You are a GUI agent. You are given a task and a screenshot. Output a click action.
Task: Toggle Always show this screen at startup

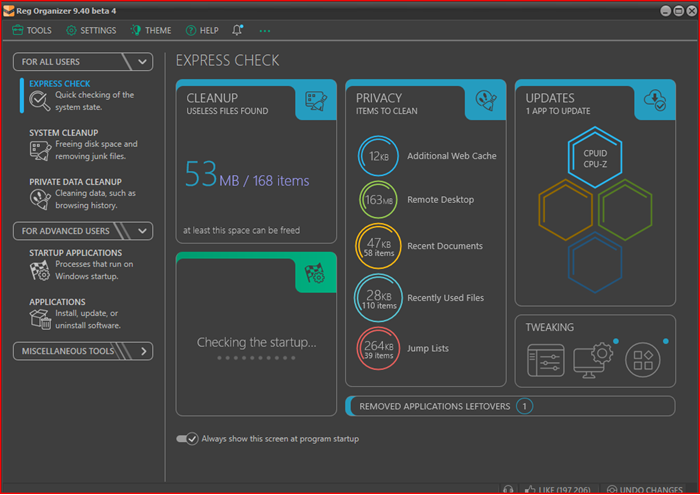187,439
